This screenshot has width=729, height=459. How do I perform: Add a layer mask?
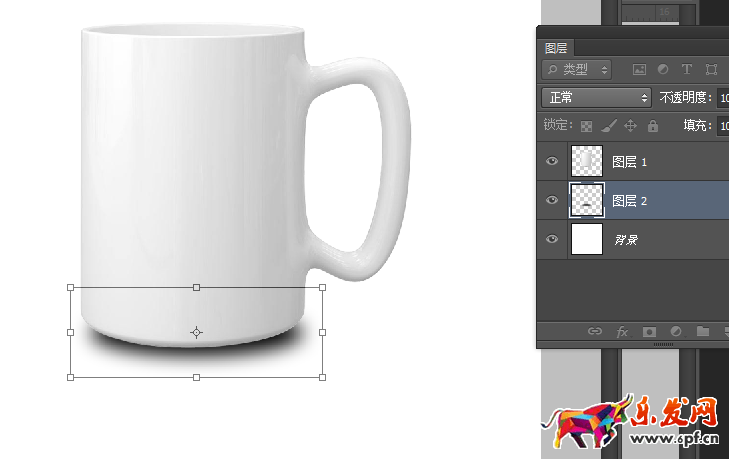pyautogui.click(x=649, y=331)
